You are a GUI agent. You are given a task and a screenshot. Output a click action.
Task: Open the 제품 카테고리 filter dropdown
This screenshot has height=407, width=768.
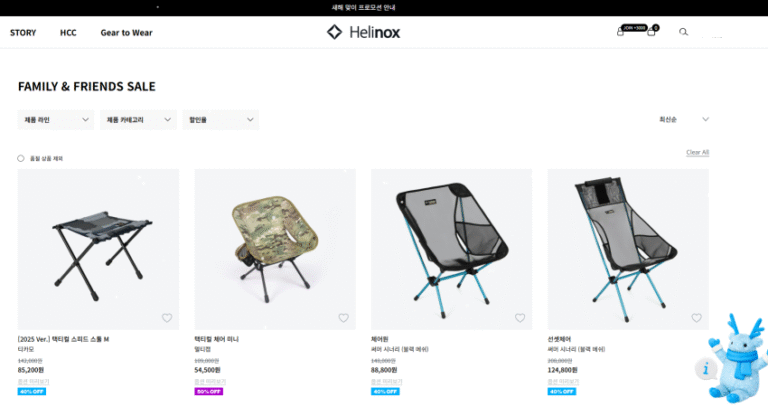pyautogui.click(x=138, y=120)
